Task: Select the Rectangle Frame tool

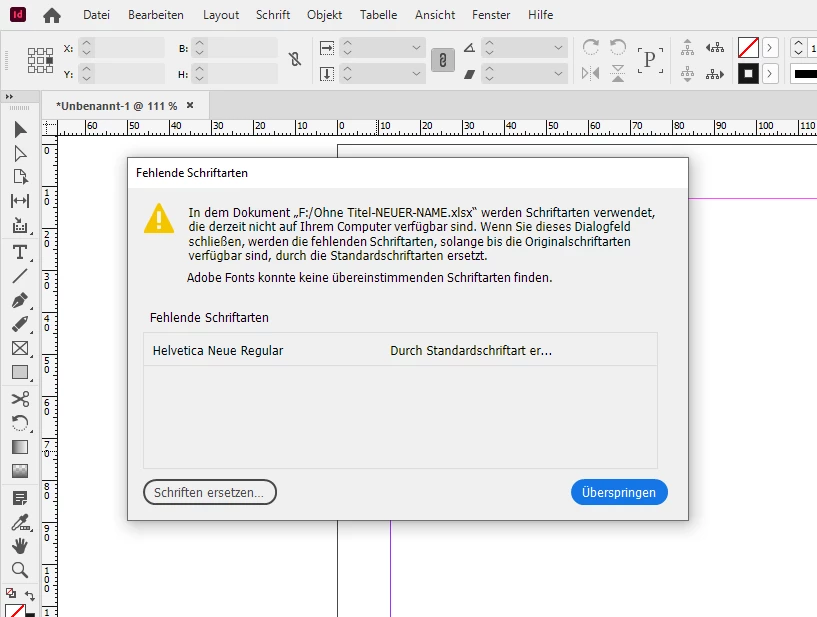Action: 20,348
